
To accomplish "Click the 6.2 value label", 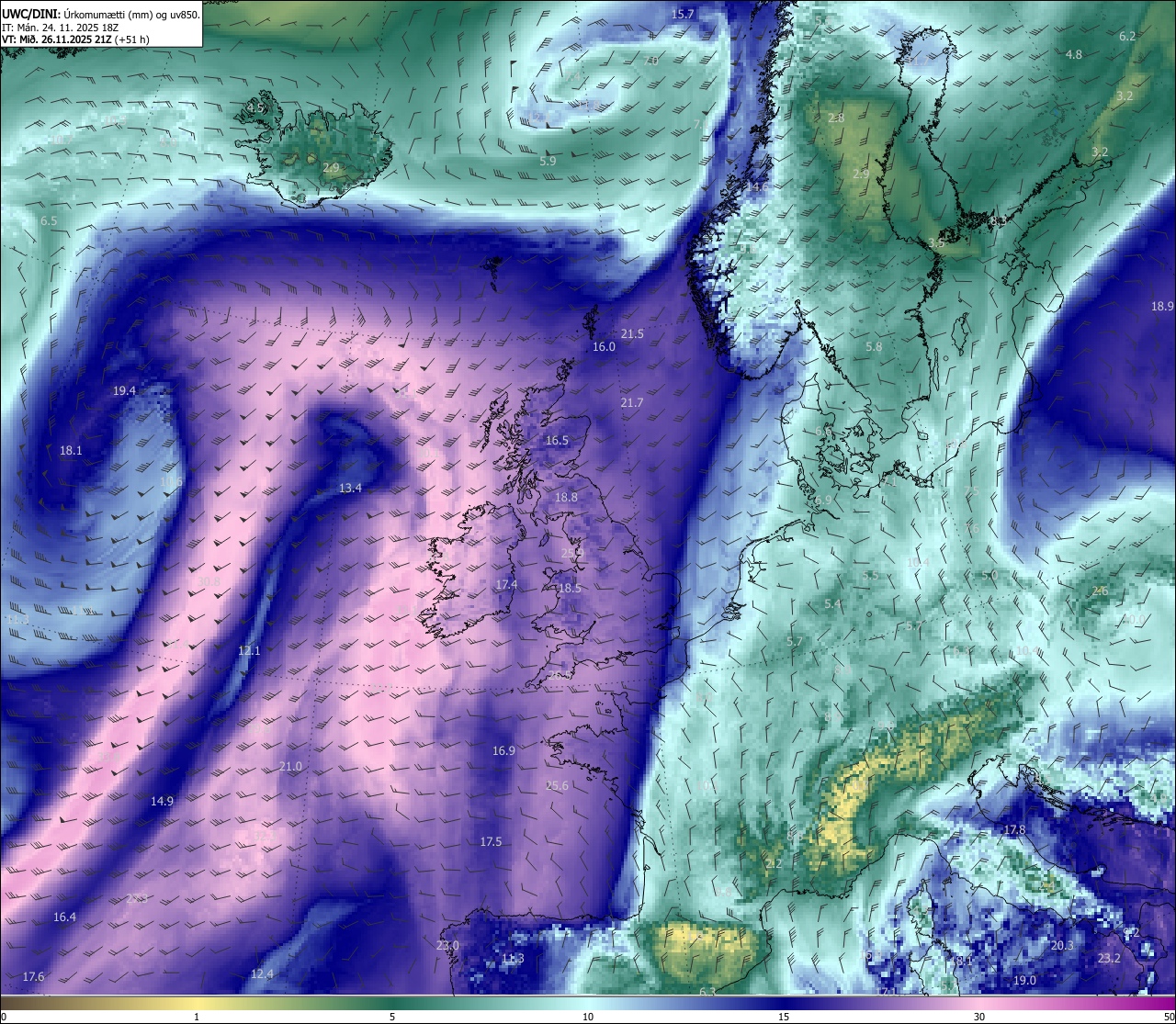I will coord(1127,36).
